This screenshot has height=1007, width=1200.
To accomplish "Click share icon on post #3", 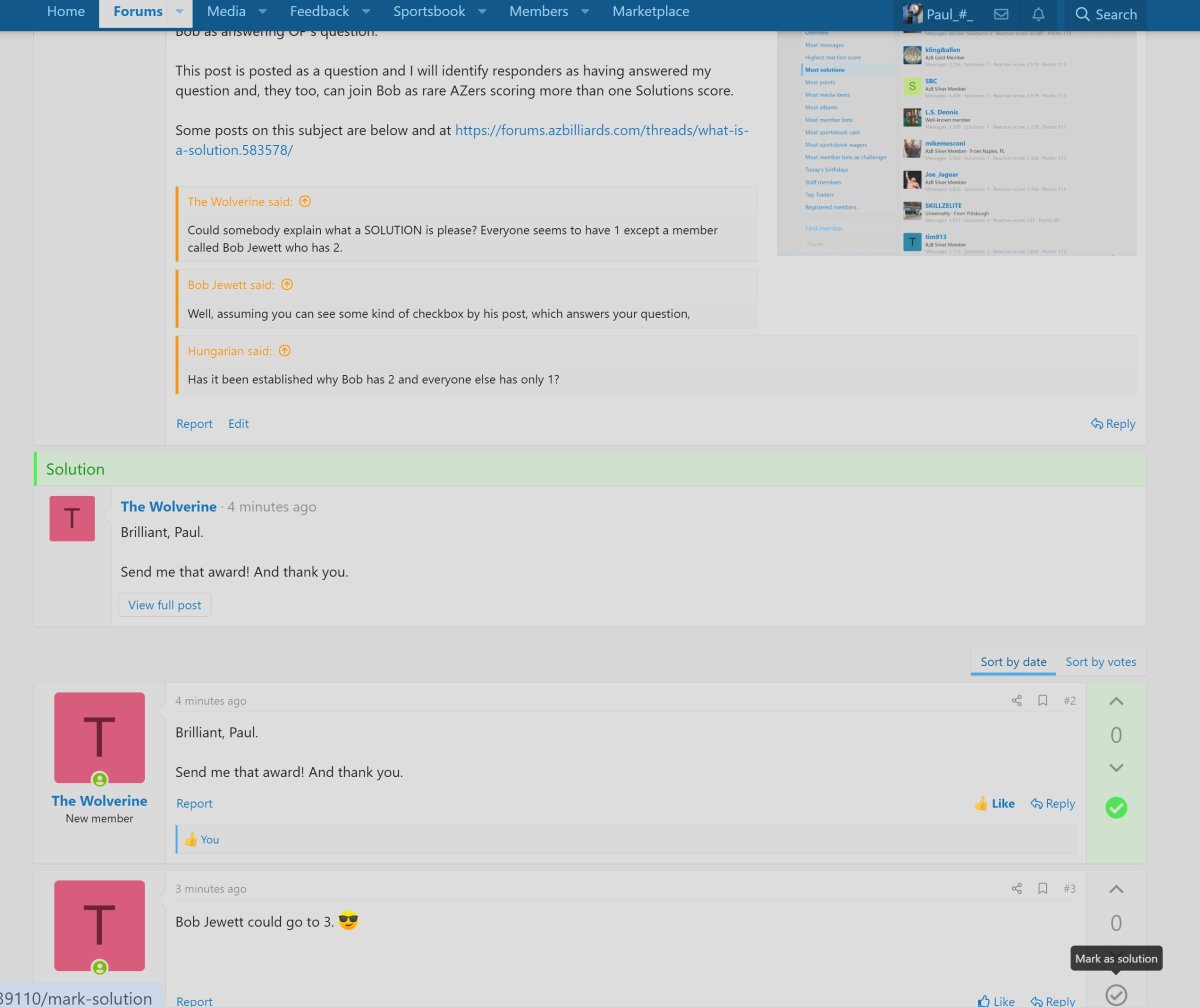I will click(1016, 889).
